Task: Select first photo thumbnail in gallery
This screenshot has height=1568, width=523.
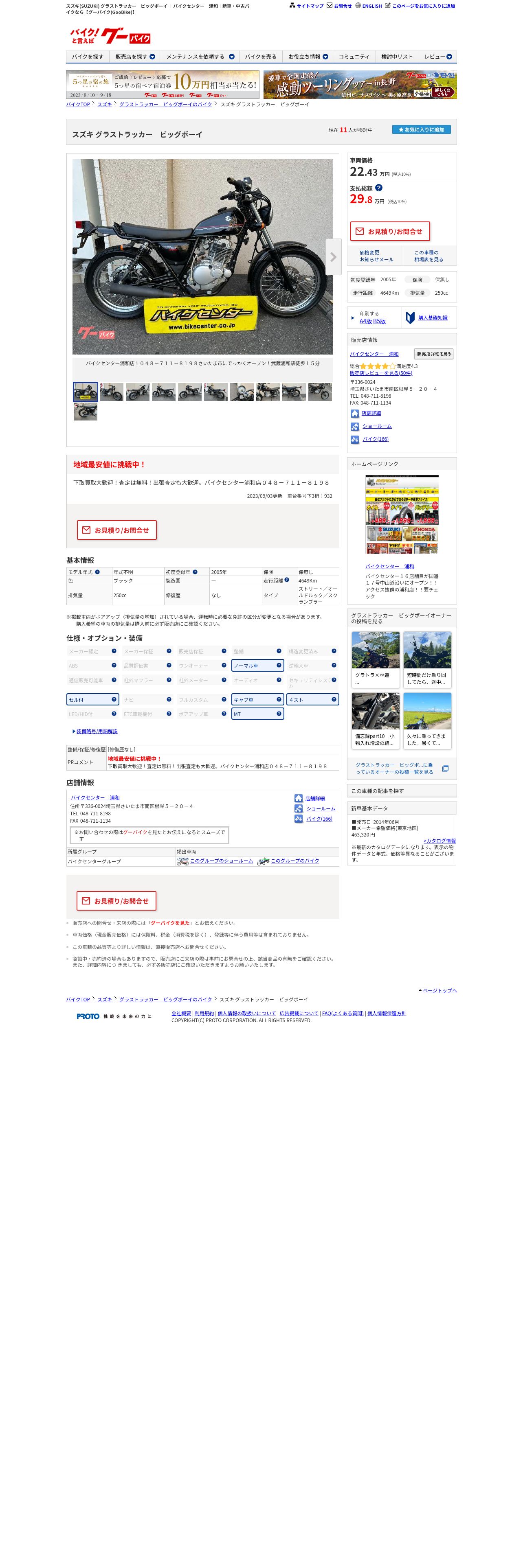Action: coord(85,392)
